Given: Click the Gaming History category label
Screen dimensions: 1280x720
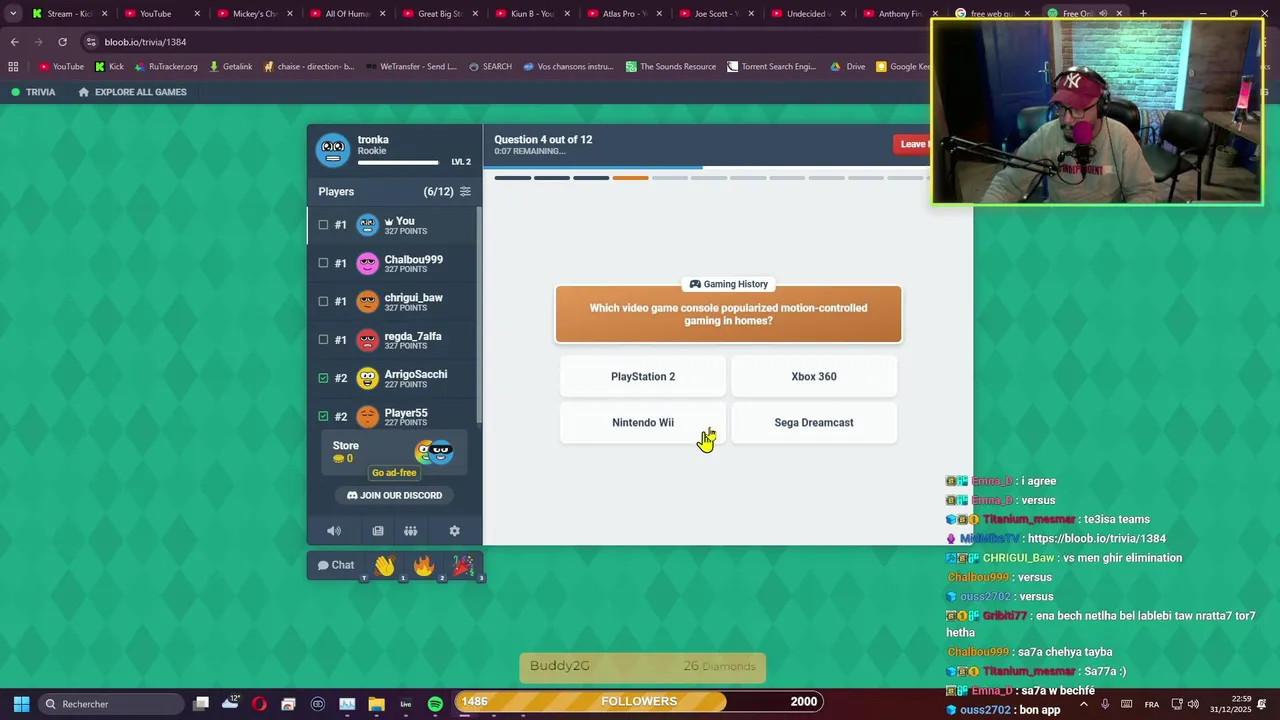Looking at the screenshot, I should (x=728, y=284).
